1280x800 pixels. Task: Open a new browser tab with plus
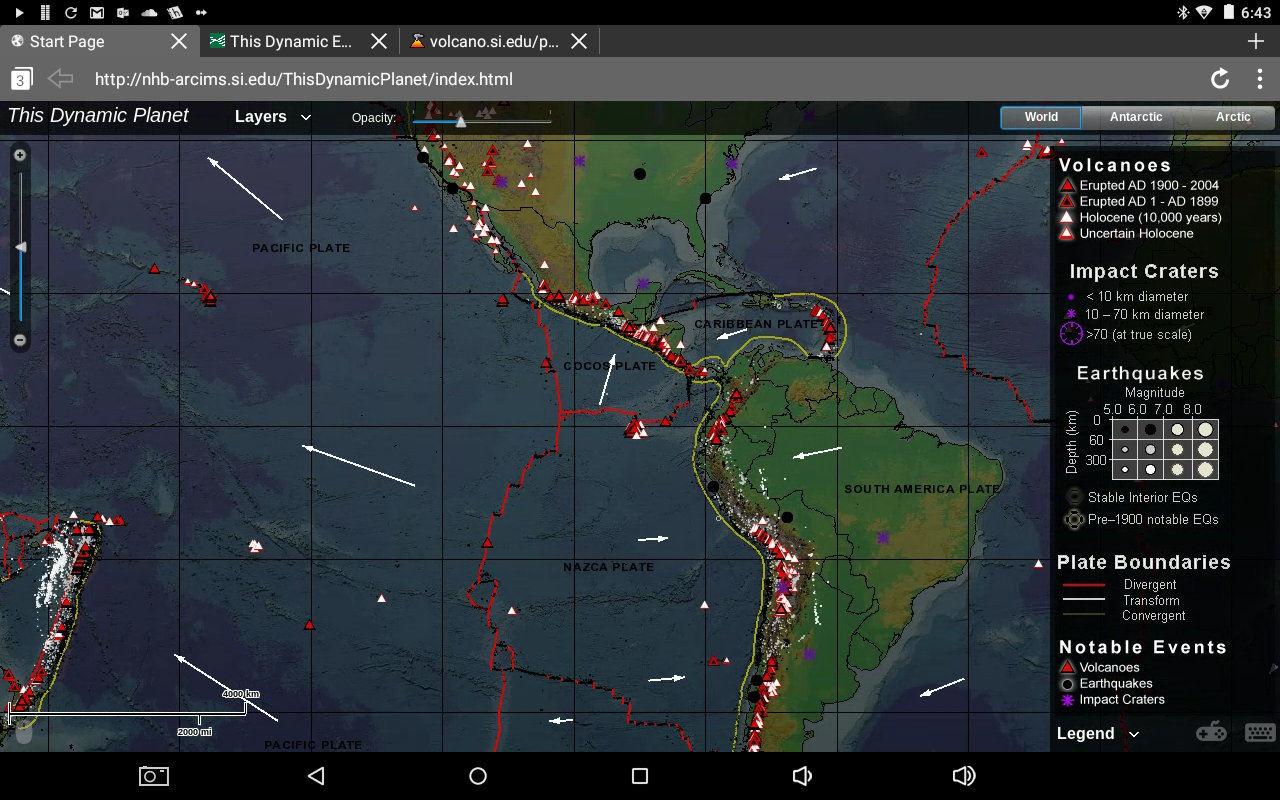click(x=1256, y=41)
